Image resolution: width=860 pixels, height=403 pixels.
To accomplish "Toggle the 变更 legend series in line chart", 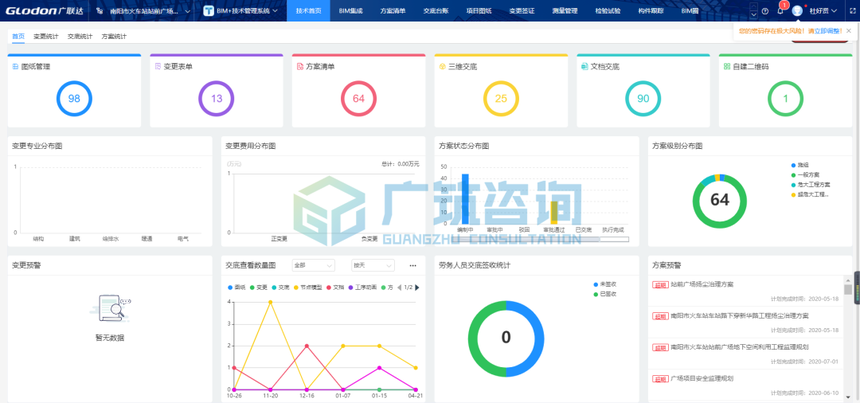I will [259, 287].
